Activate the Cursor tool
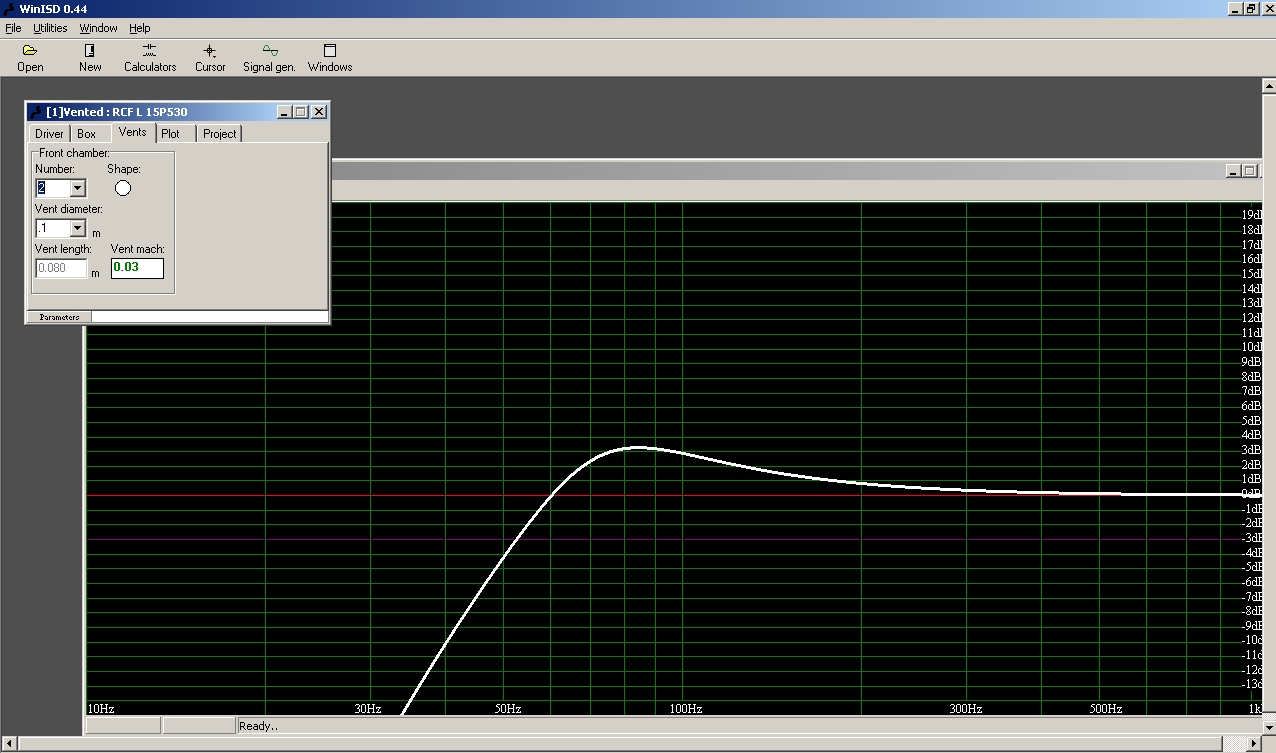 pyautogui.click(x=210, y=58)
